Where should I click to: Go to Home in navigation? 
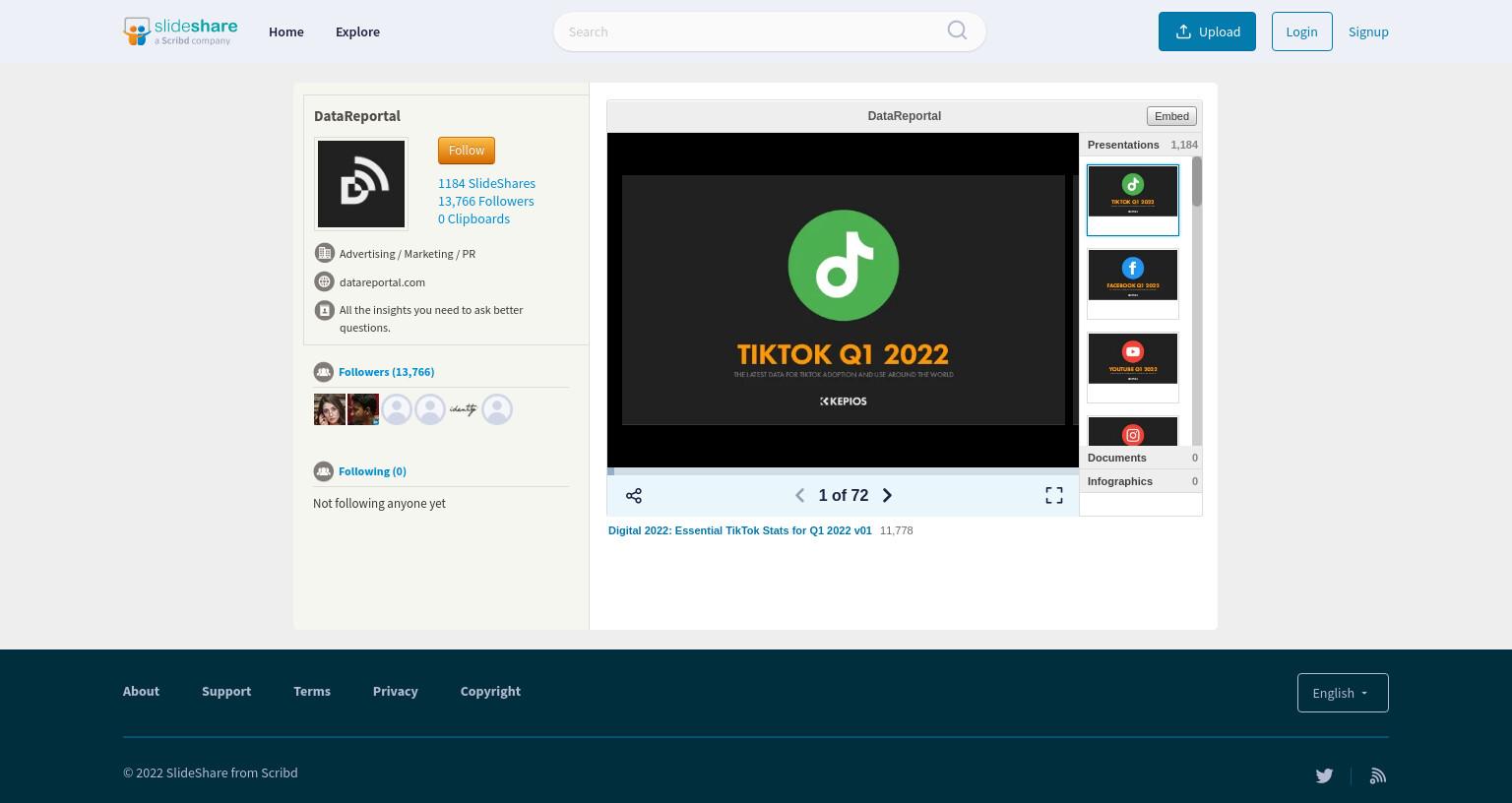tap(286, 31)
